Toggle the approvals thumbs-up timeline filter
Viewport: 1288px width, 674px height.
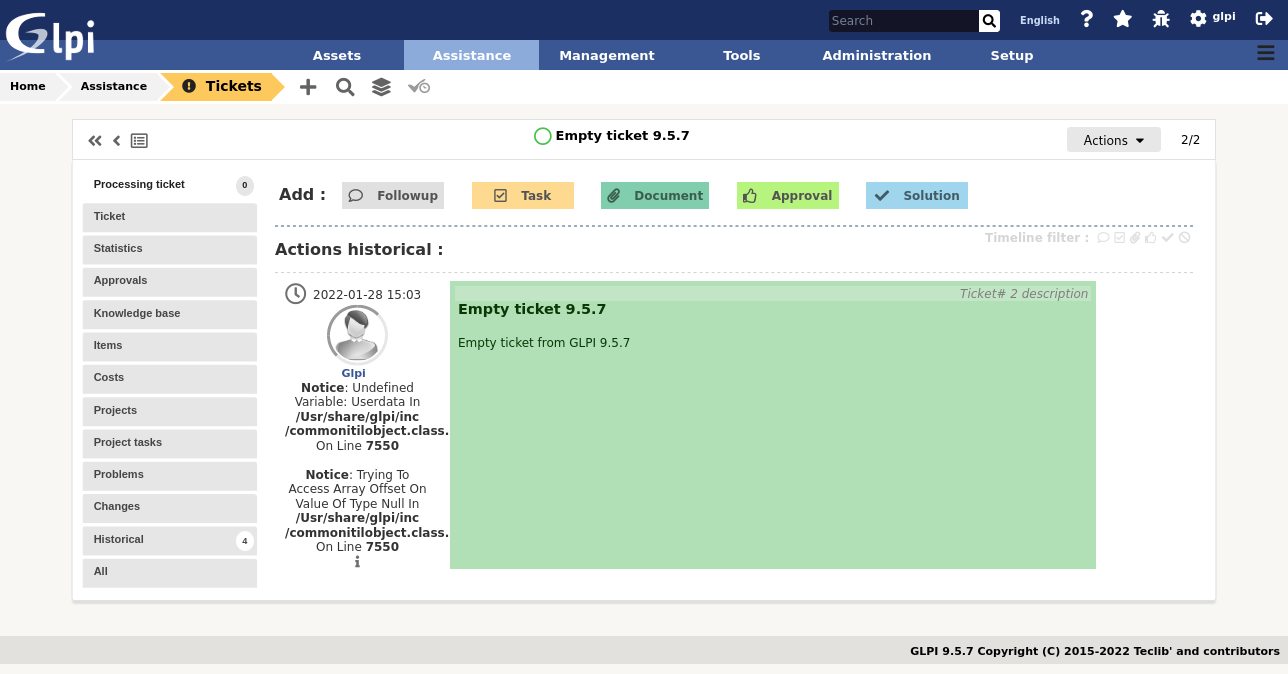click(x=1150, y=237)
